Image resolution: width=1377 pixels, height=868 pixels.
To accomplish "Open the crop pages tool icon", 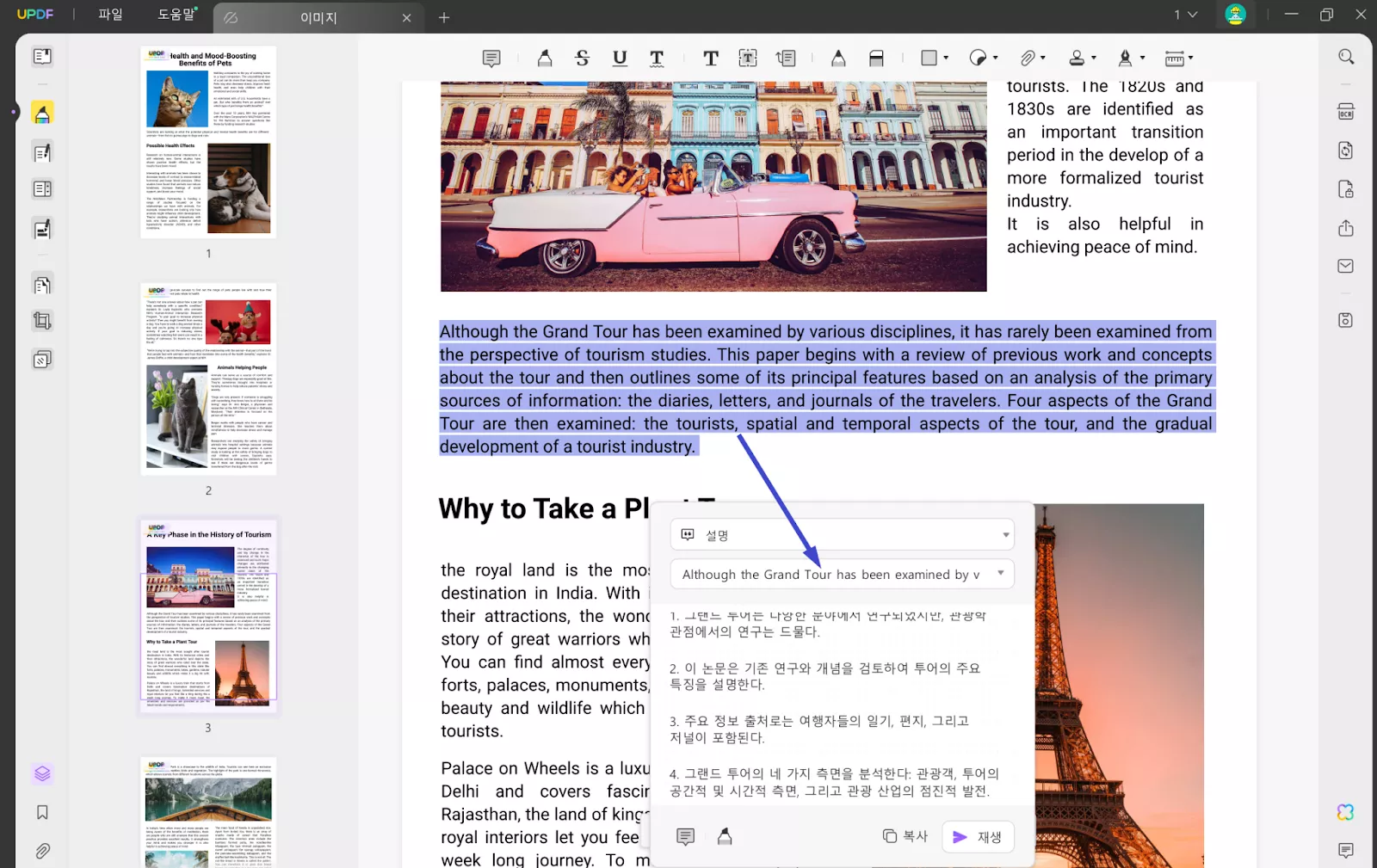I will pos(42,322).
